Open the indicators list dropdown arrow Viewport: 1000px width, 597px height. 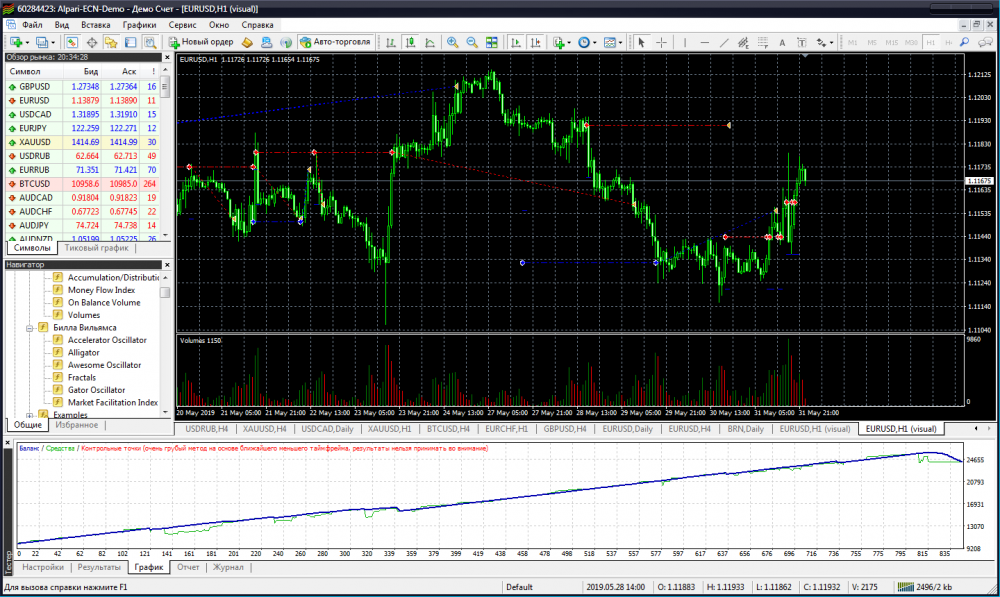[569, 43]
